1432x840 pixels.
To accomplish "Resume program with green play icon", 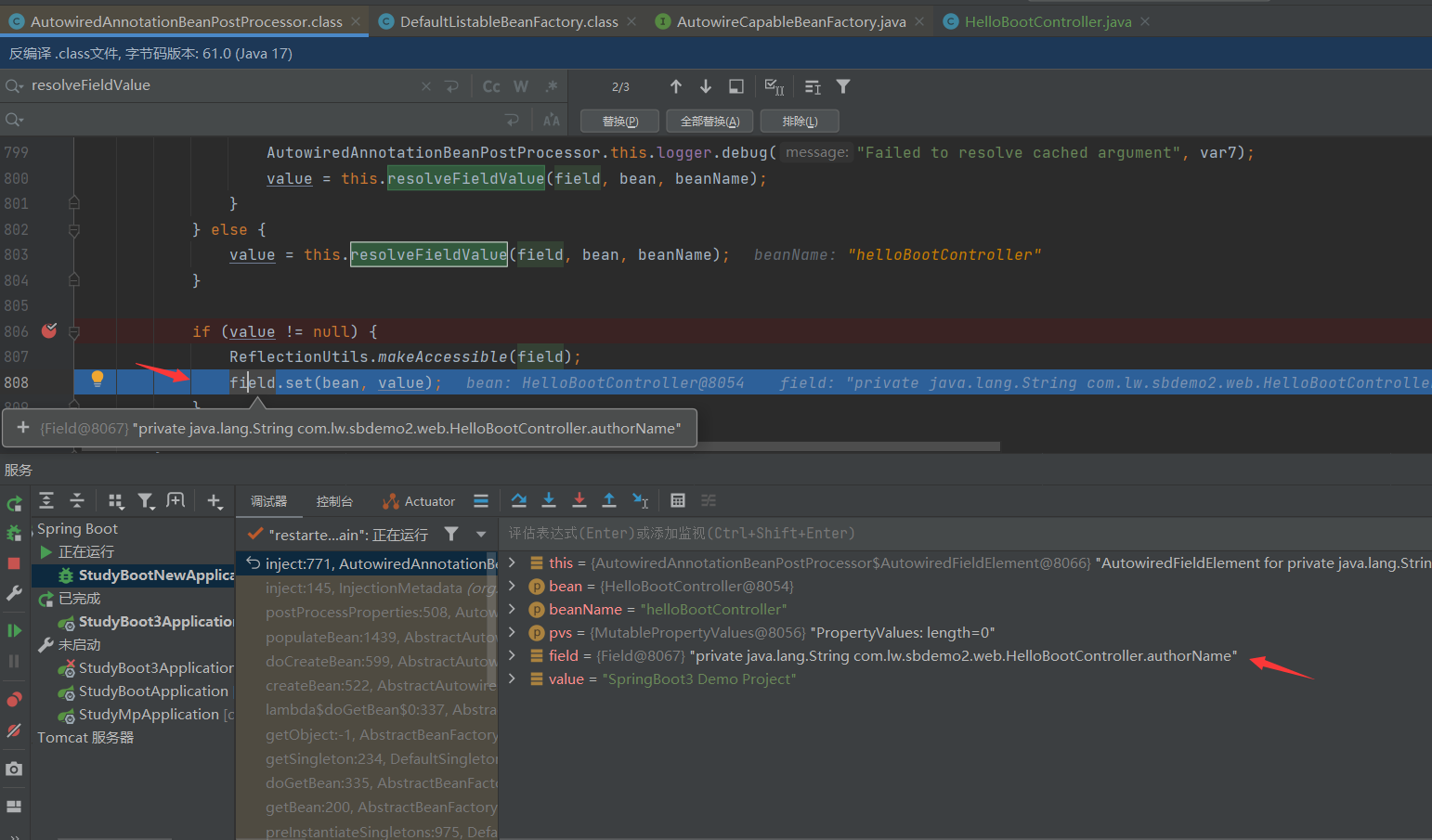I will click(14, 631).
